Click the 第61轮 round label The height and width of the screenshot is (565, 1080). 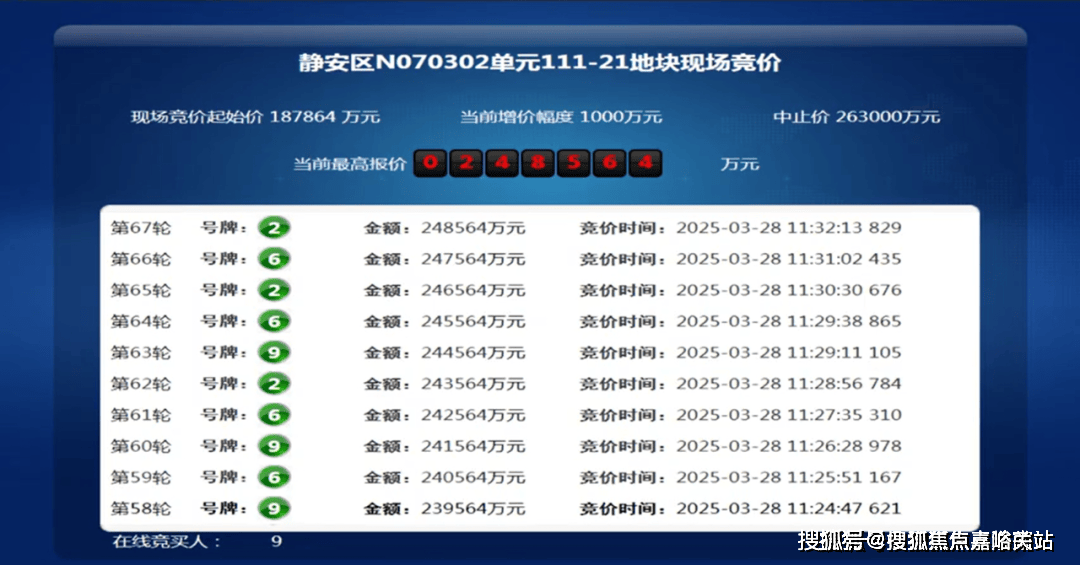coord(140,415)
